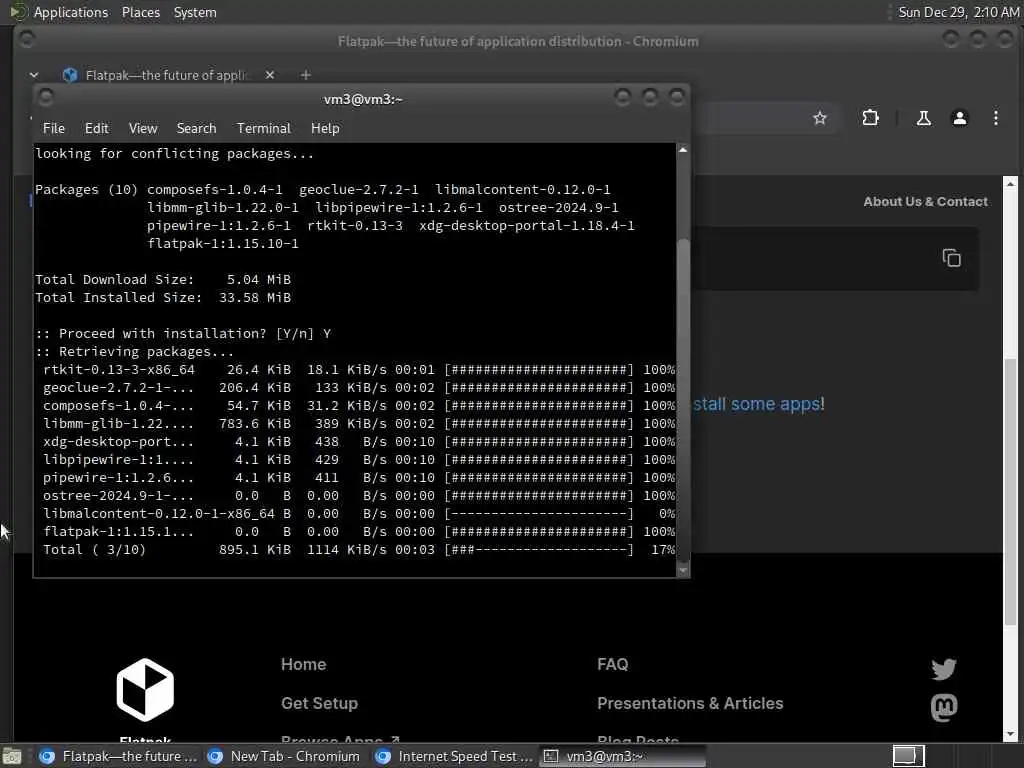This screenshot has height=768, width=1024.
Task: Switch to Flatpak taskbar entry
Action: (x=118, y=756)
